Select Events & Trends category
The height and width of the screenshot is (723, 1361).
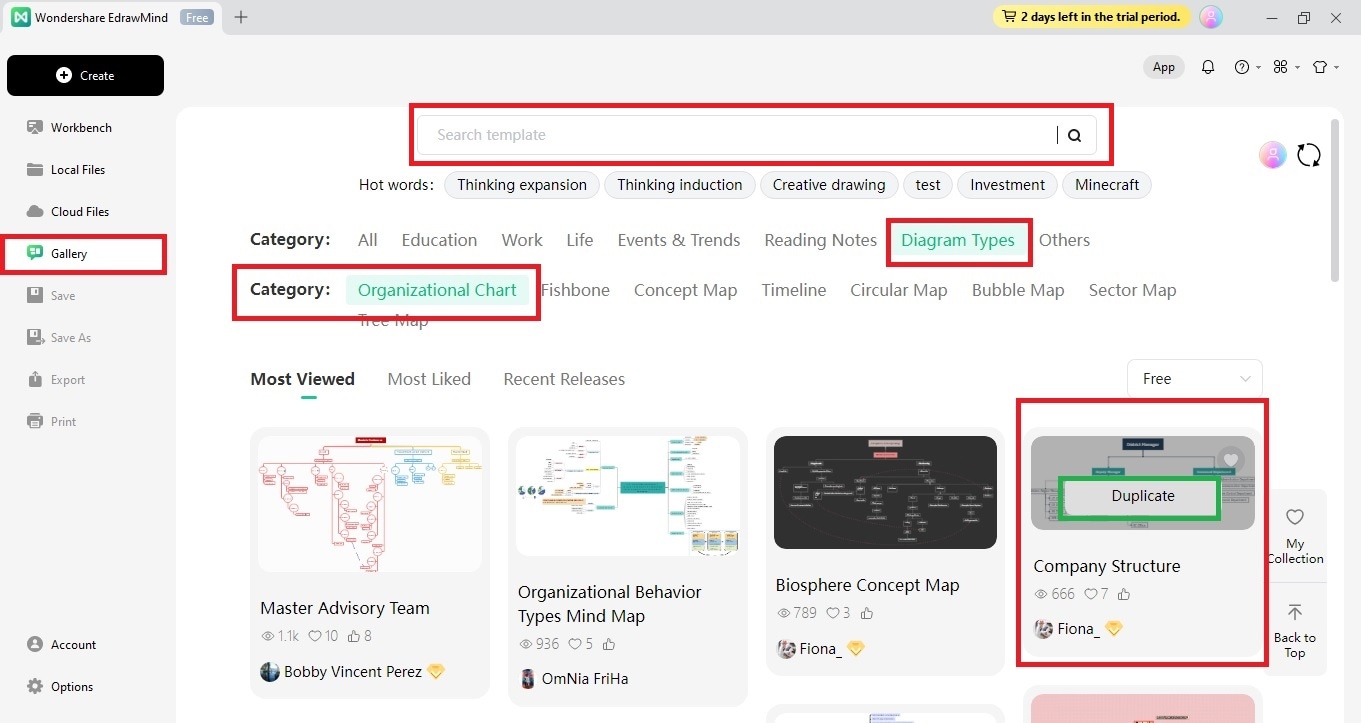click(679, 240)
